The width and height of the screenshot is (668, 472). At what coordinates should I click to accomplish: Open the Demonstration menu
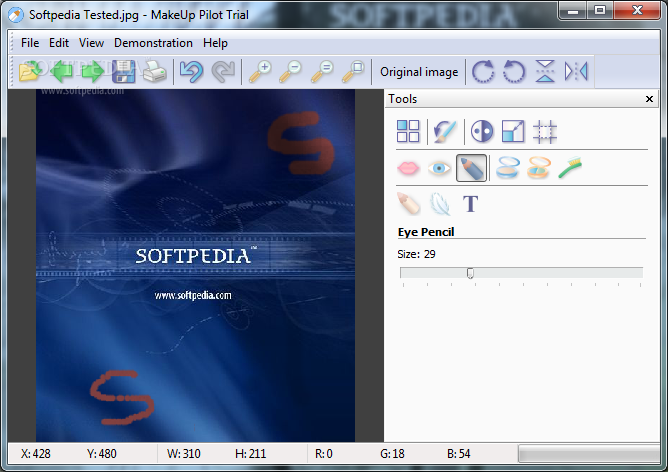click(153, 43)
